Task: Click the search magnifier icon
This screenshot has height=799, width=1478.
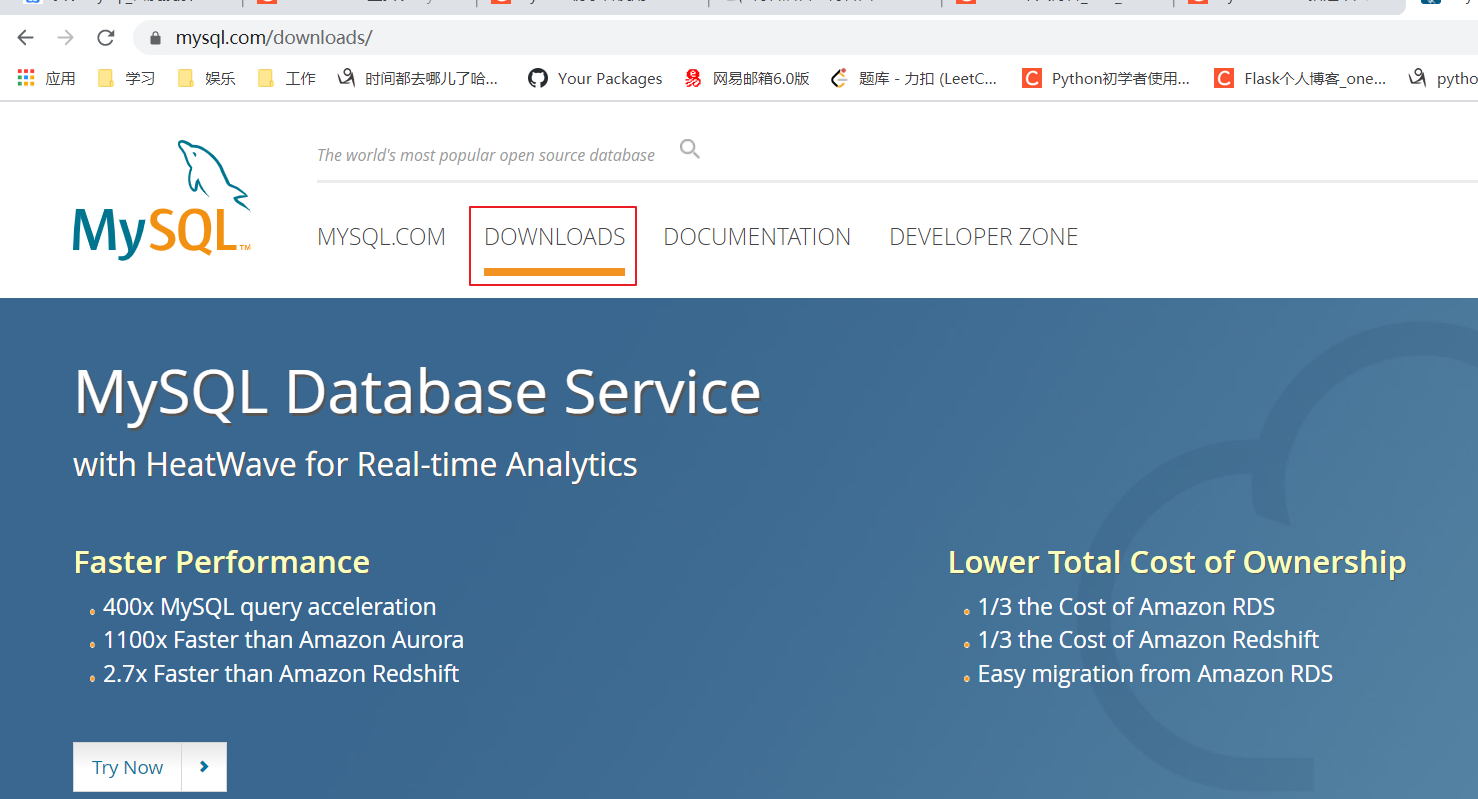Action: [x=690, y=149]
